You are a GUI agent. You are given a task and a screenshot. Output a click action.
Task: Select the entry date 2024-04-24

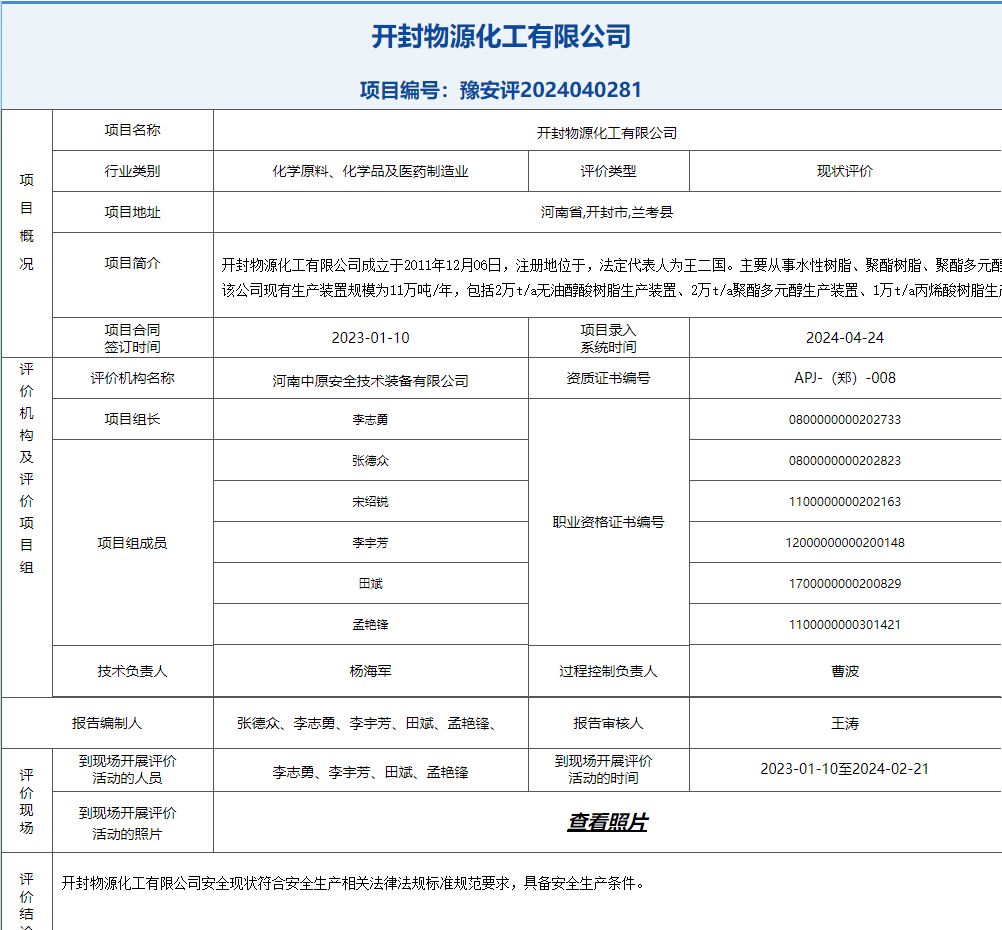coord(845,338)
